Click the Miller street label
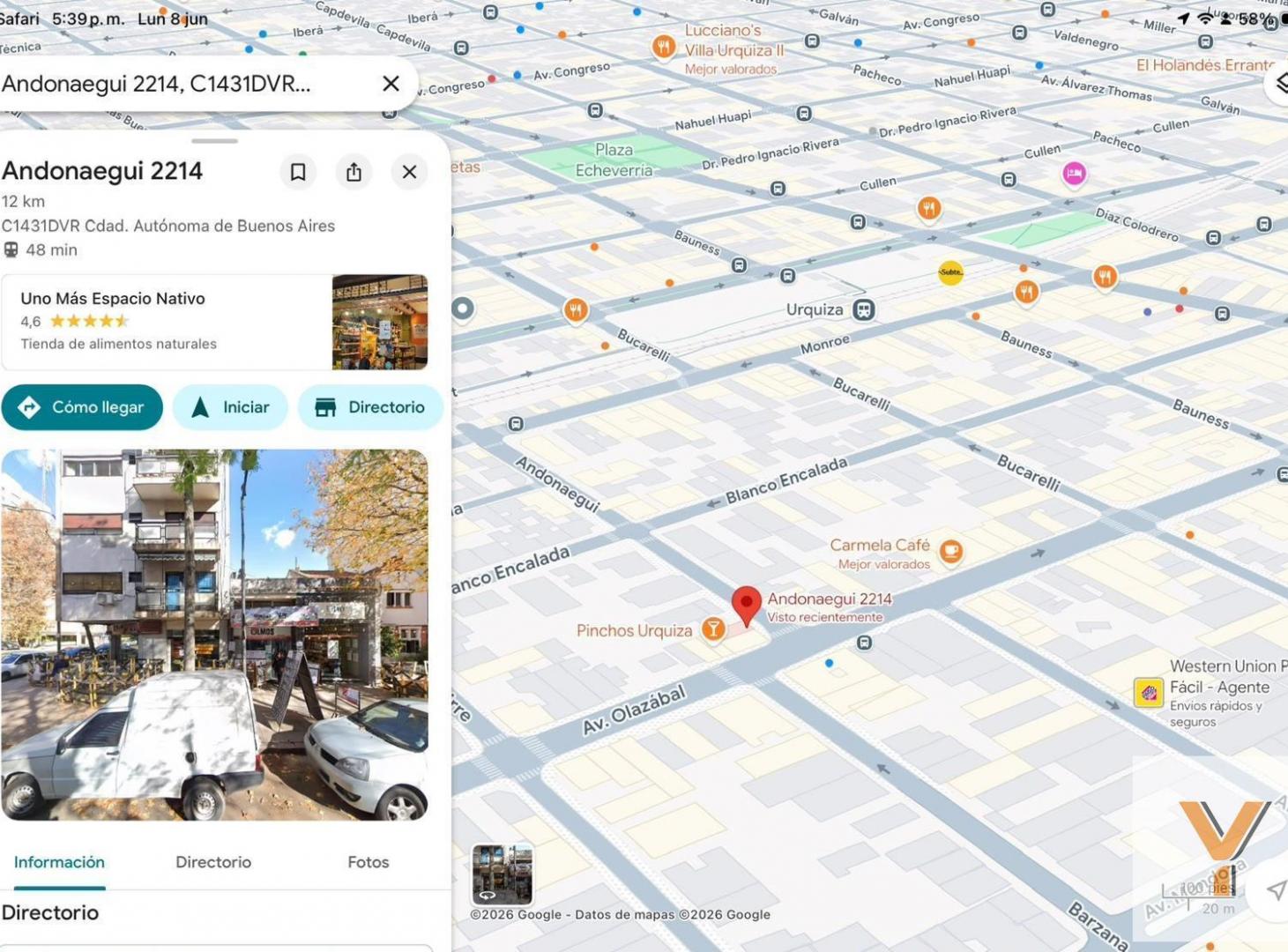Image resolution: width=1288 pixels, height=952 pixels. pyautogui.click(x=1159, y=26)
